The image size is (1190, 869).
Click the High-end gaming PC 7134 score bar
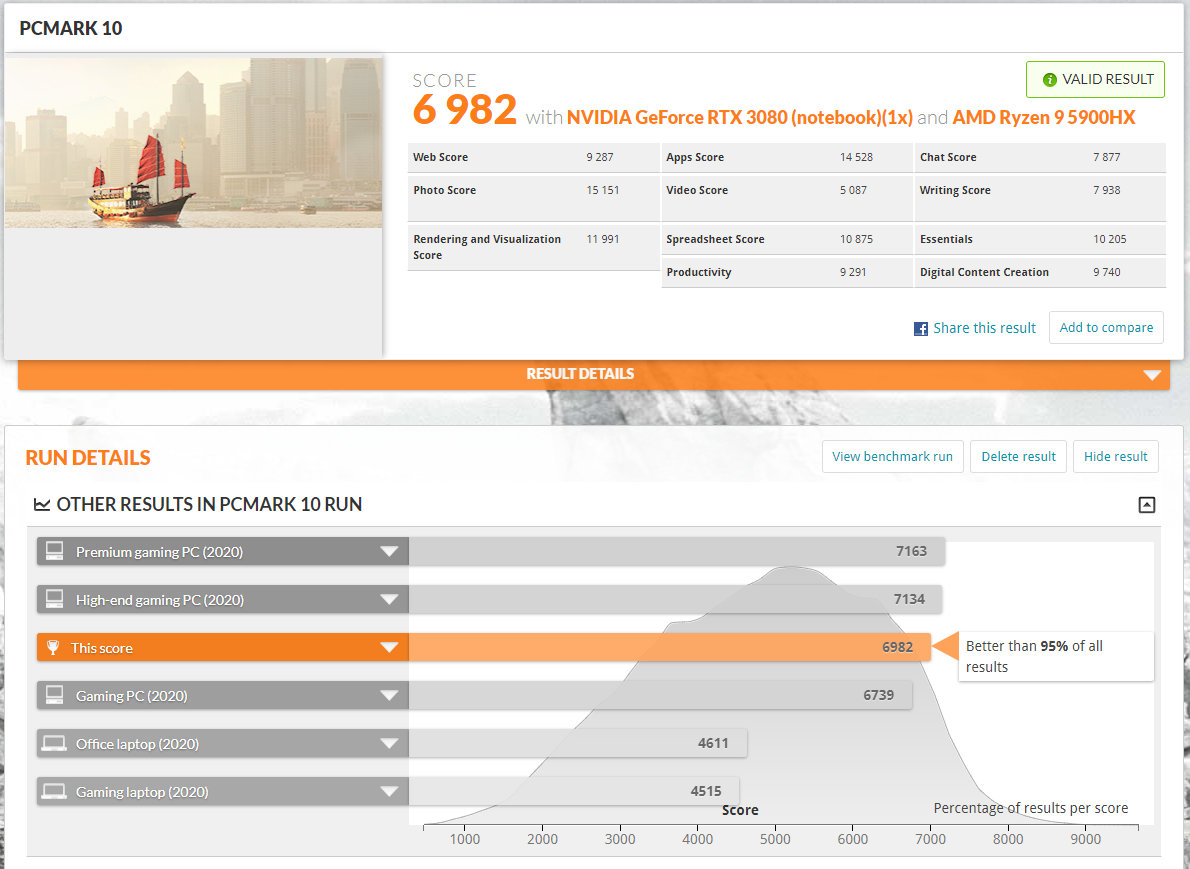pyautogui.click(x=675, y=600)
